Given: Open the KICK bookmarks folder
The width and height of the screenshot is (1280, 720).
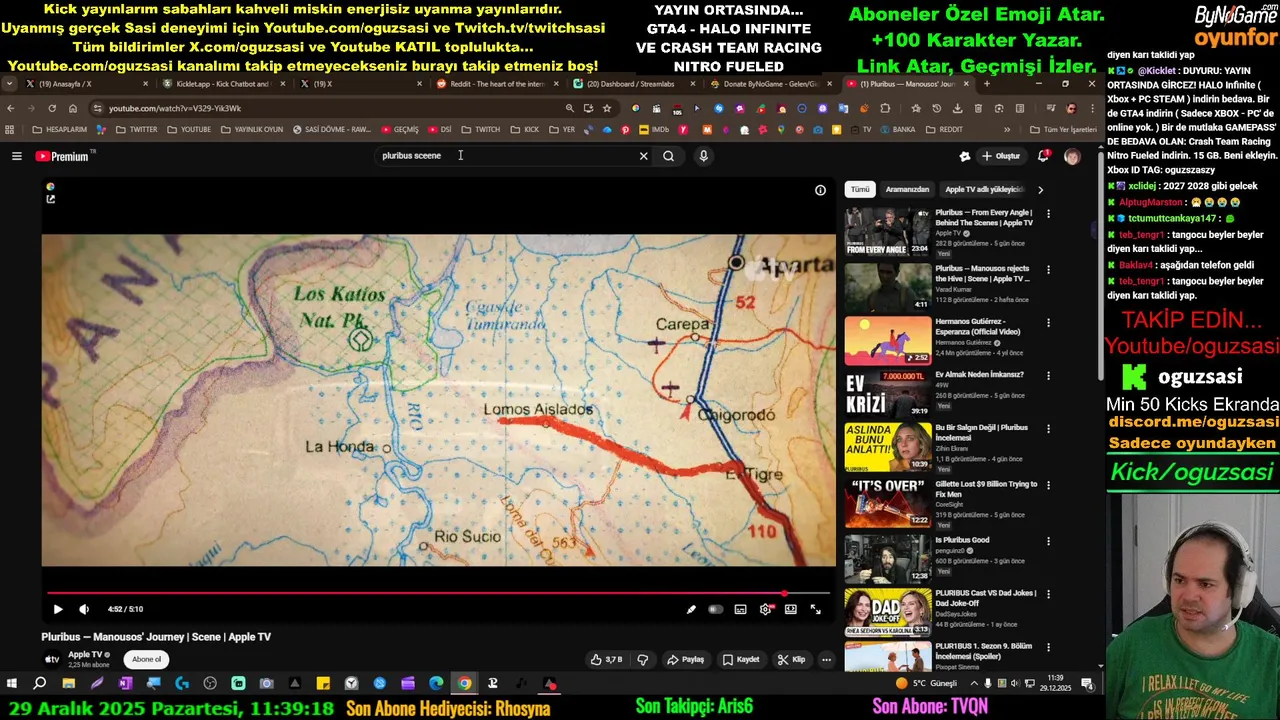Looking at the screenshot, I should tap(524, 129).
